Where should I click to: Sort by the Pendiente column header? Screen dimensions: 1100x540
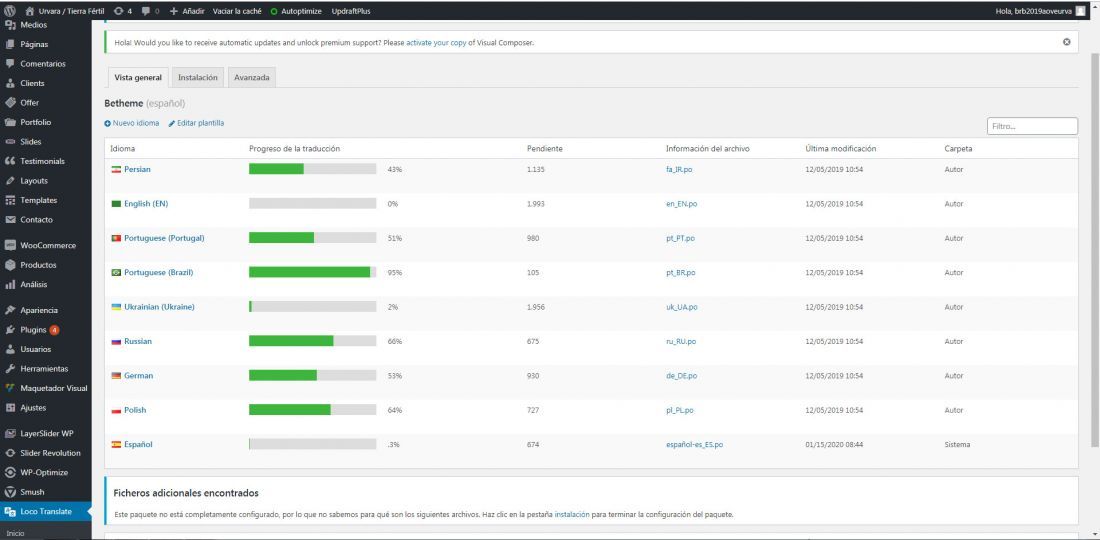coord(544,149)
